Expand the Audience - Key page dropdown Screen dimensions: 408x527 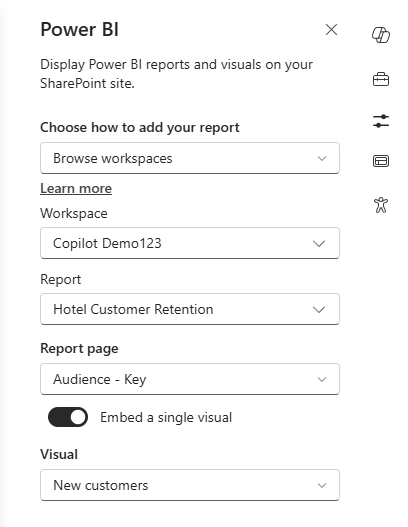(x=190, y=379)
